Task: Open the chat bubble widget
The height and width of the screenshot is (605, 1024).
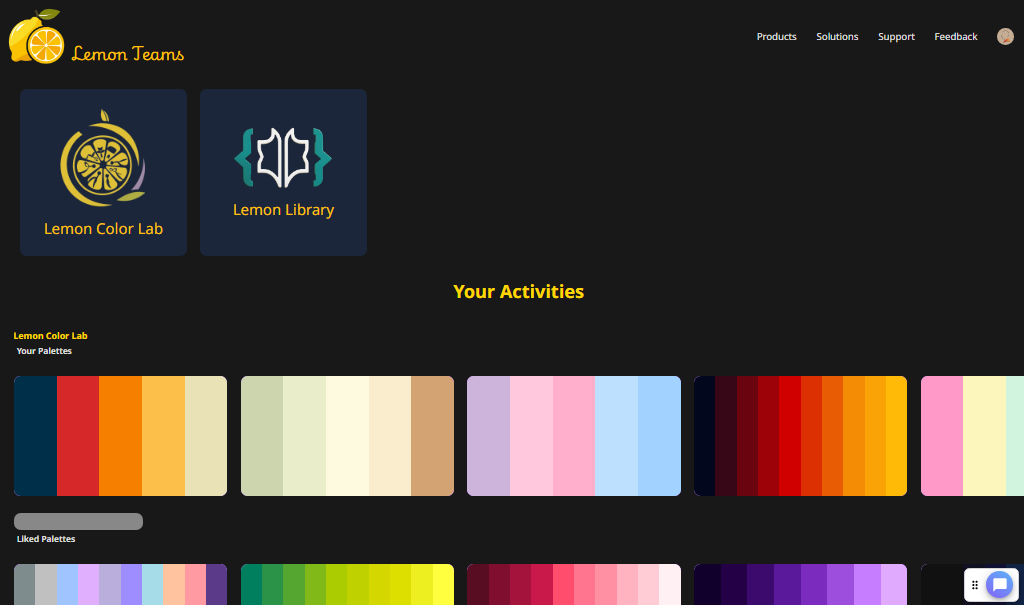Action: 999,585
